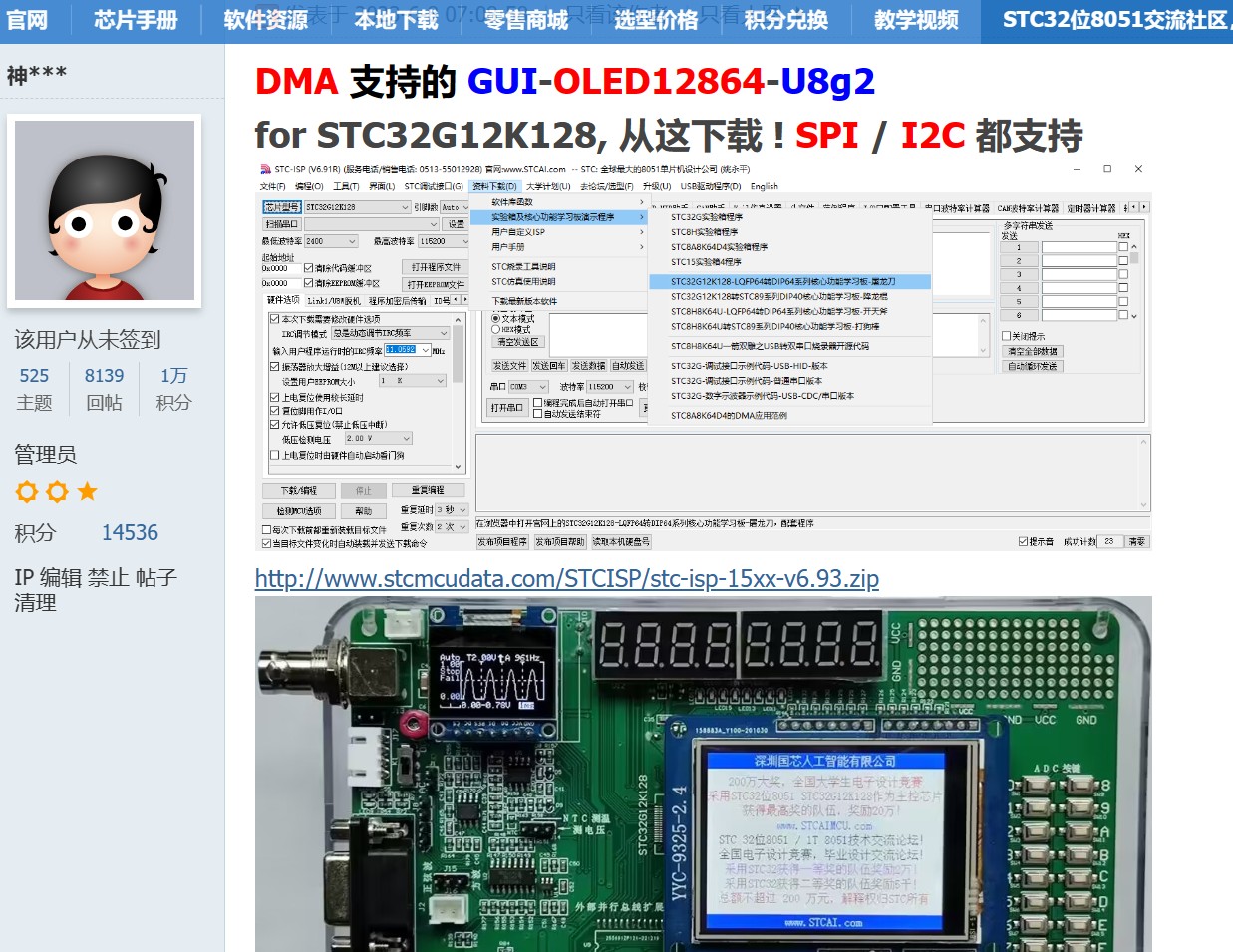Click the admin rank star icons
The height and width of the screenshot is (952, 1233).
tap(57, 491)
